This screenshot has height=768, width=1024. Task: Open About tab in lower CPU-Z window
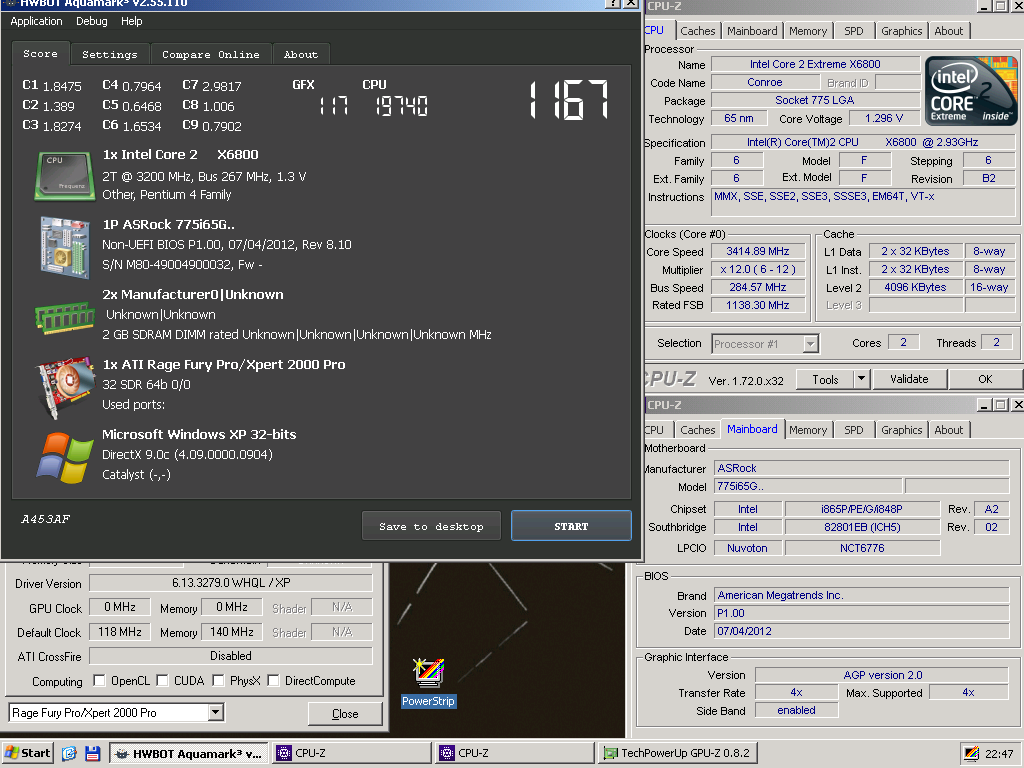[948, 430]
